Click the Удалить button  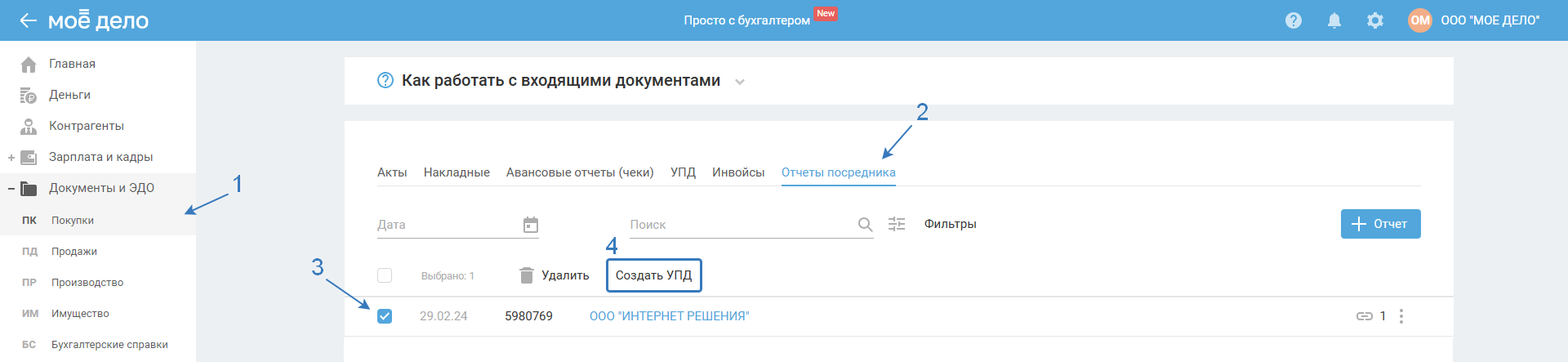555,275
